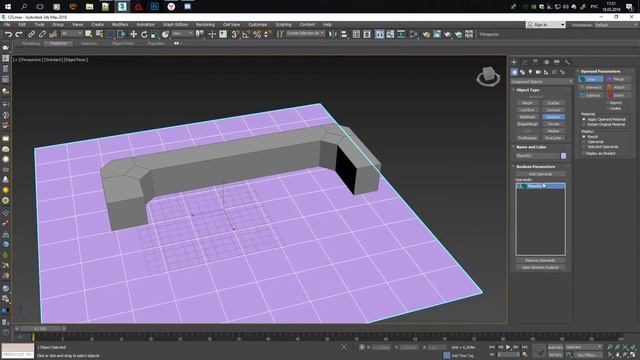Toggle the Angle Snap icon
This screenshot has width=640, height=360.
[x=246, y=35]
